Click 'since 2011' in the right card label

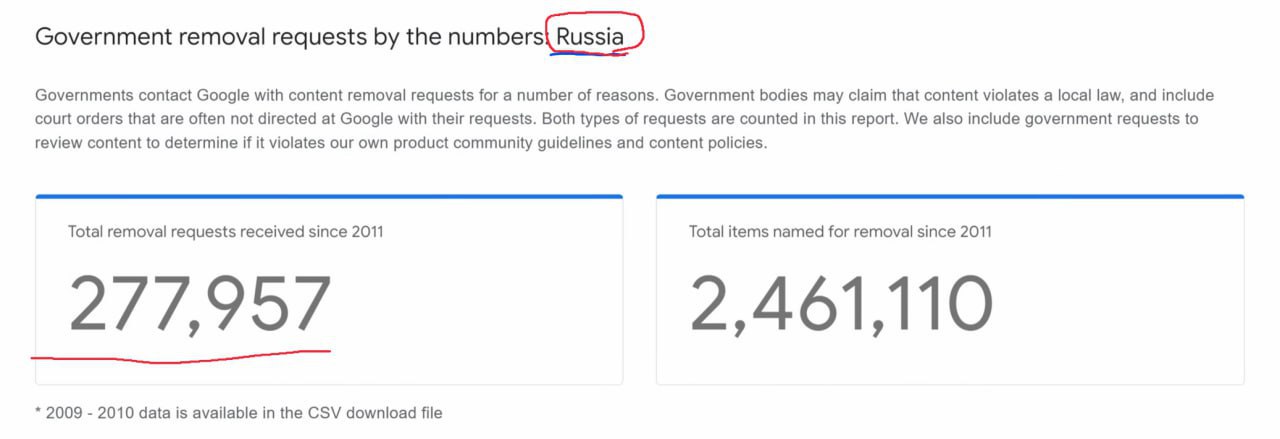(x=954, y=232)
